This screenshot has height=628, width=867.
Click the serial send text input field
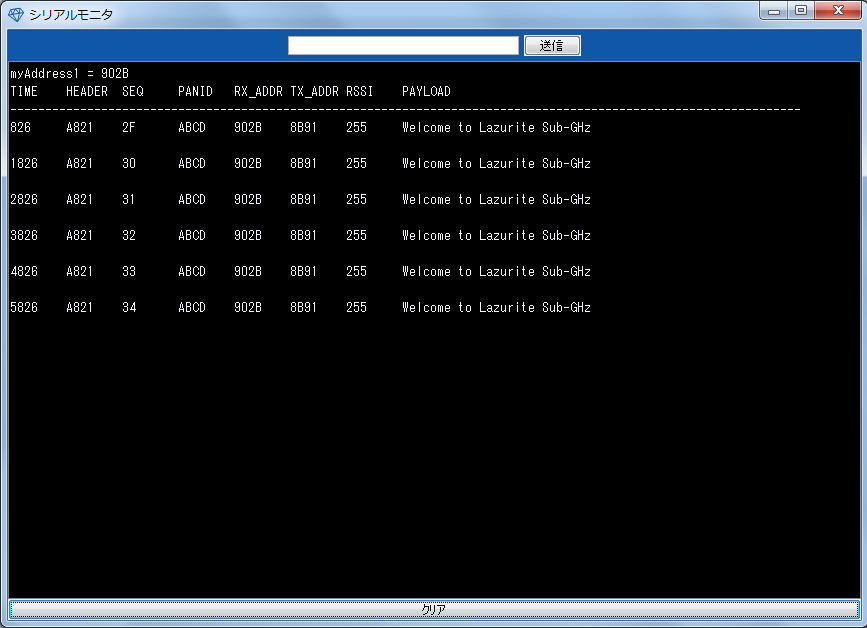[x=403, y=45]
